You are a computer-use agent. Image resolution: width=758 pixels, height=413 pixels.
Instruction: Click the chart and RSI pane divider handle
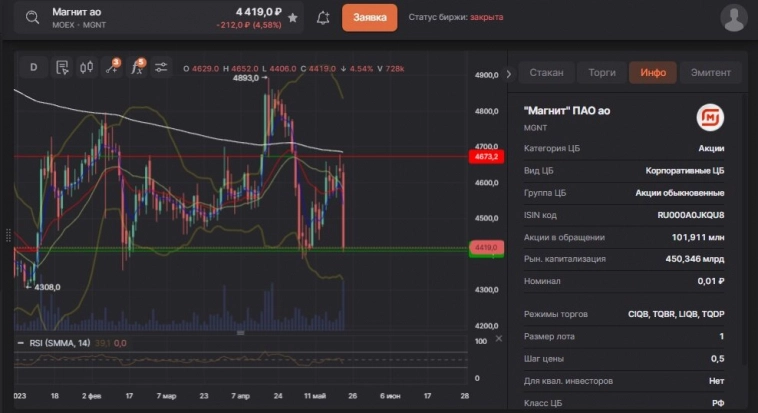click(x=240, y=333)
